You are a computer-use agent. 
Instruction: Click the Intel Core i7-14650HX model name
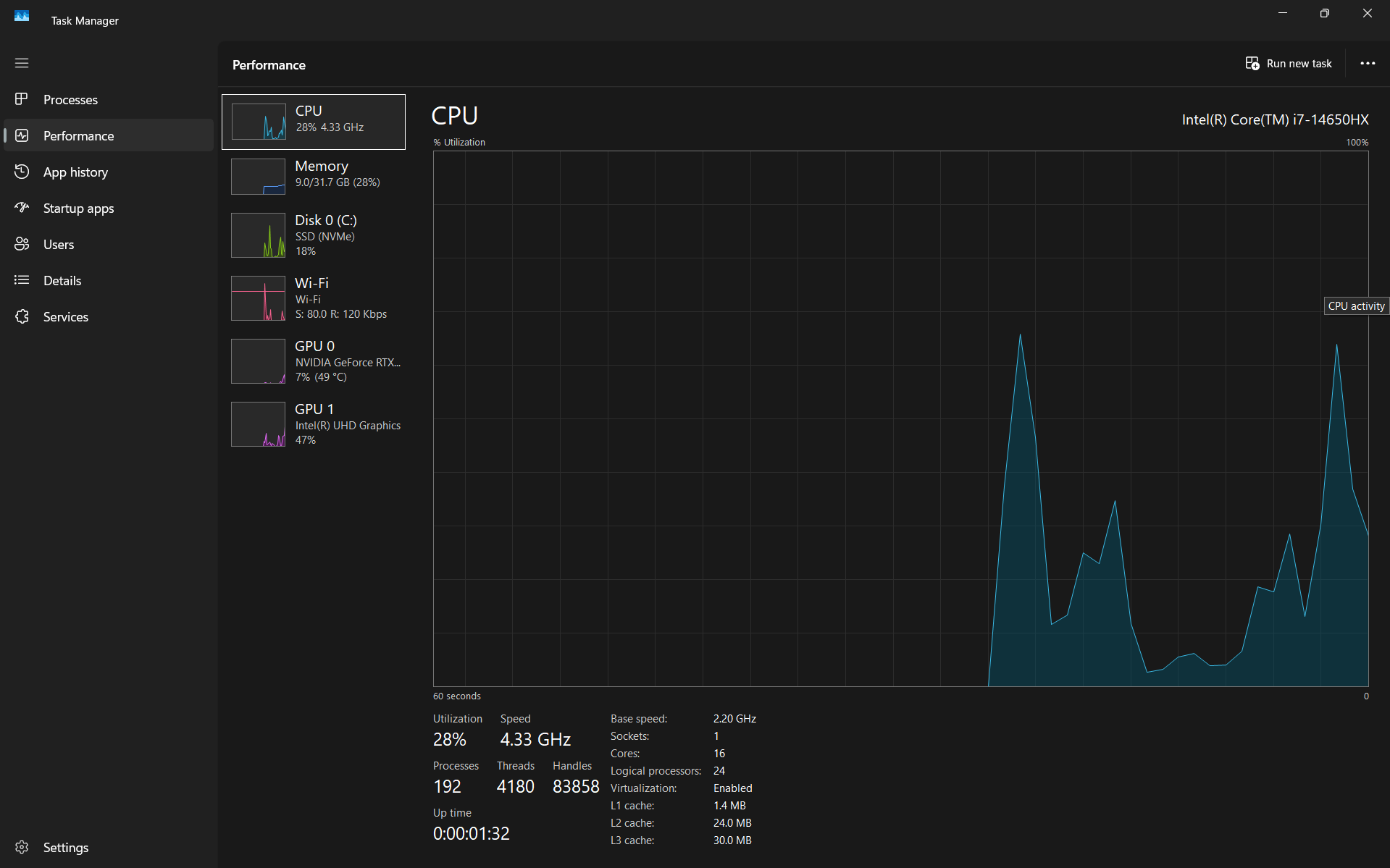point(1275,119)
